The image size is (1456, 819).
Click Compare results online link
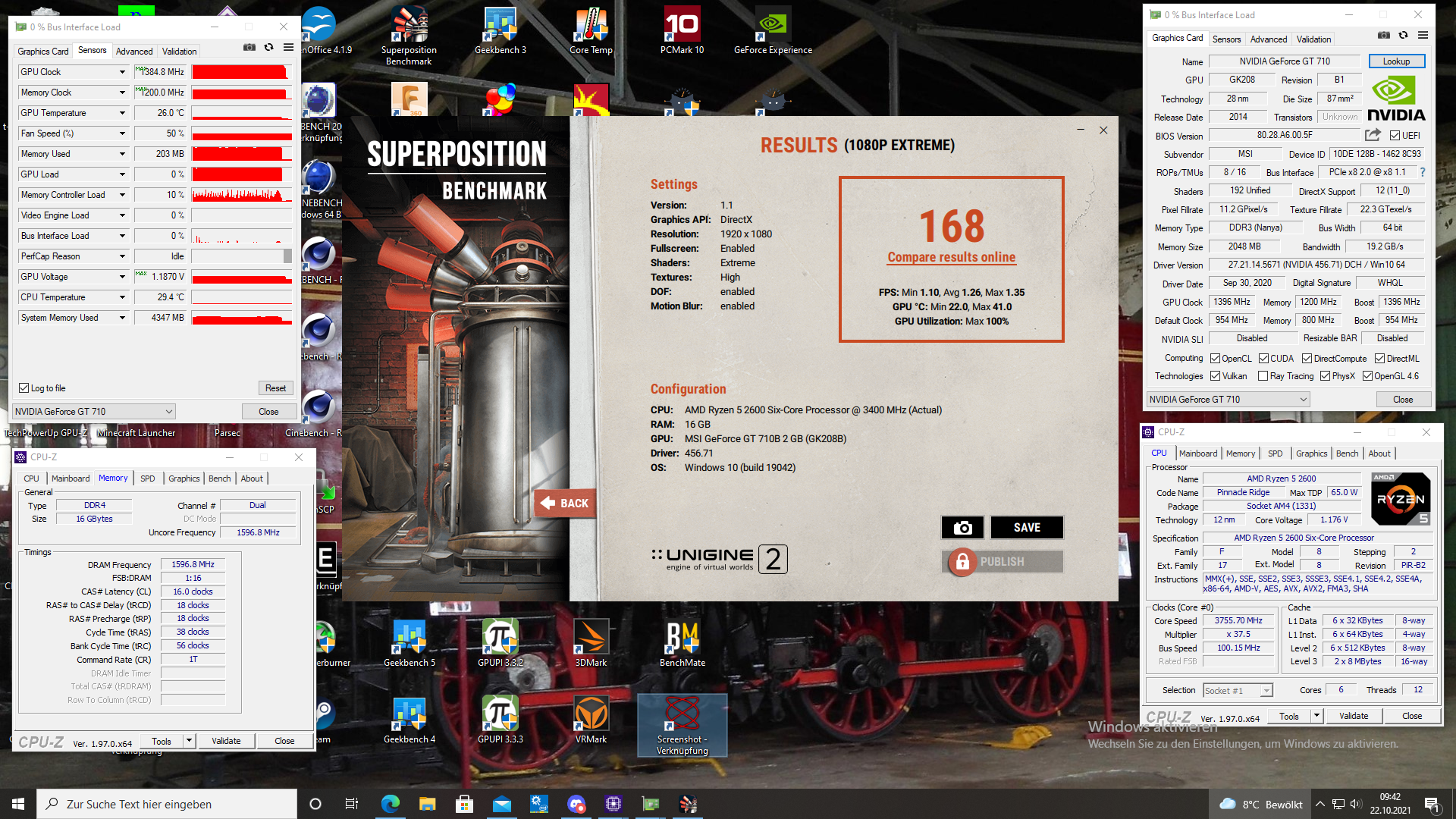tap(951, 257)
